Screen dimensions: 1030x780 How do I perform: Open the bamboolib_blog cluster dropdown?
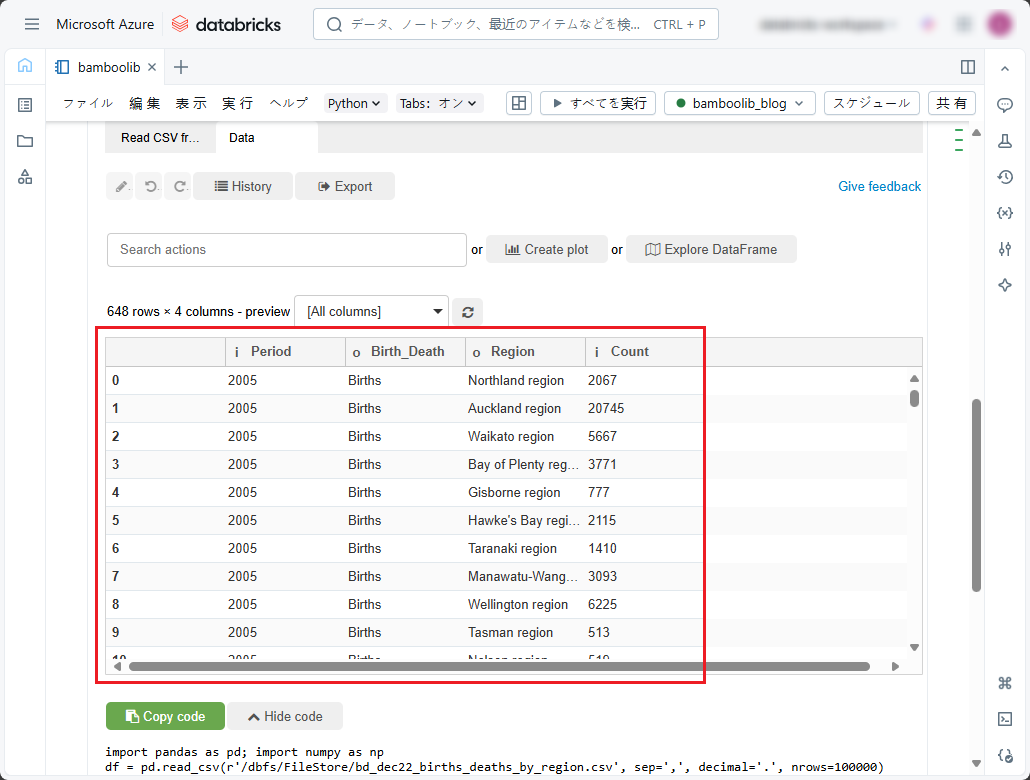coord(740,103)
